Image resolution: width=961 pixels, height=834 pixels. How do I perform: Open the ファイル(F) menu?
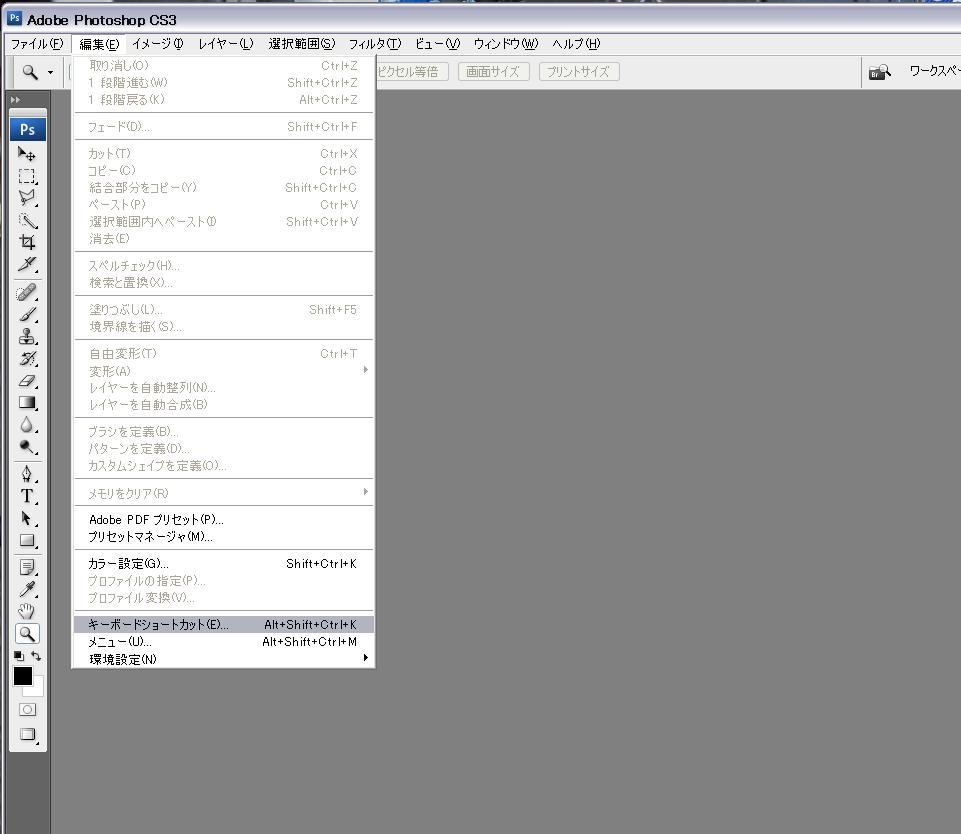click(37, 44)
